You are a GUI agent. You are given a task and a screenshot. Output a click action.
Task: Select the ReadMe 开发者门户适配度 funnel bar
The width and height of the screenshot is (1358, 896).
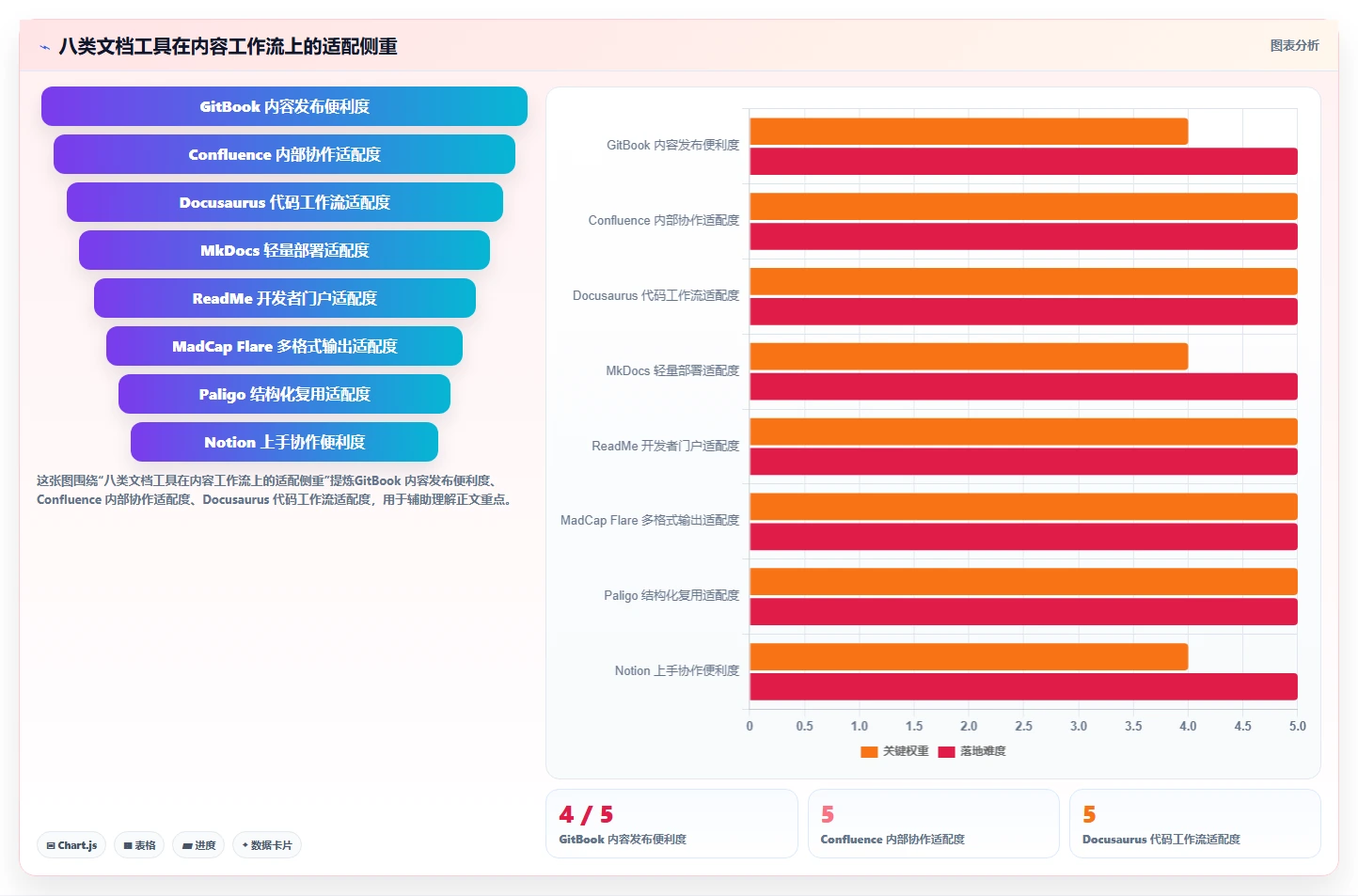click(284, 298)
